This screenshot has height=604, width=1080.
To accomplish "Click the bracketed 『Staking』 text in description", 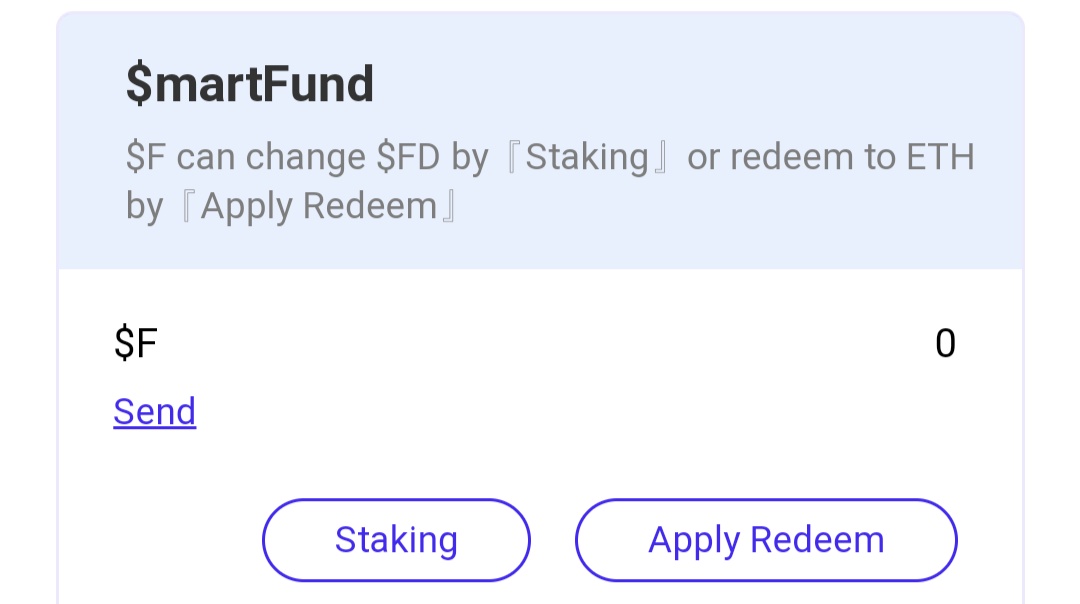I will (587, 158).
